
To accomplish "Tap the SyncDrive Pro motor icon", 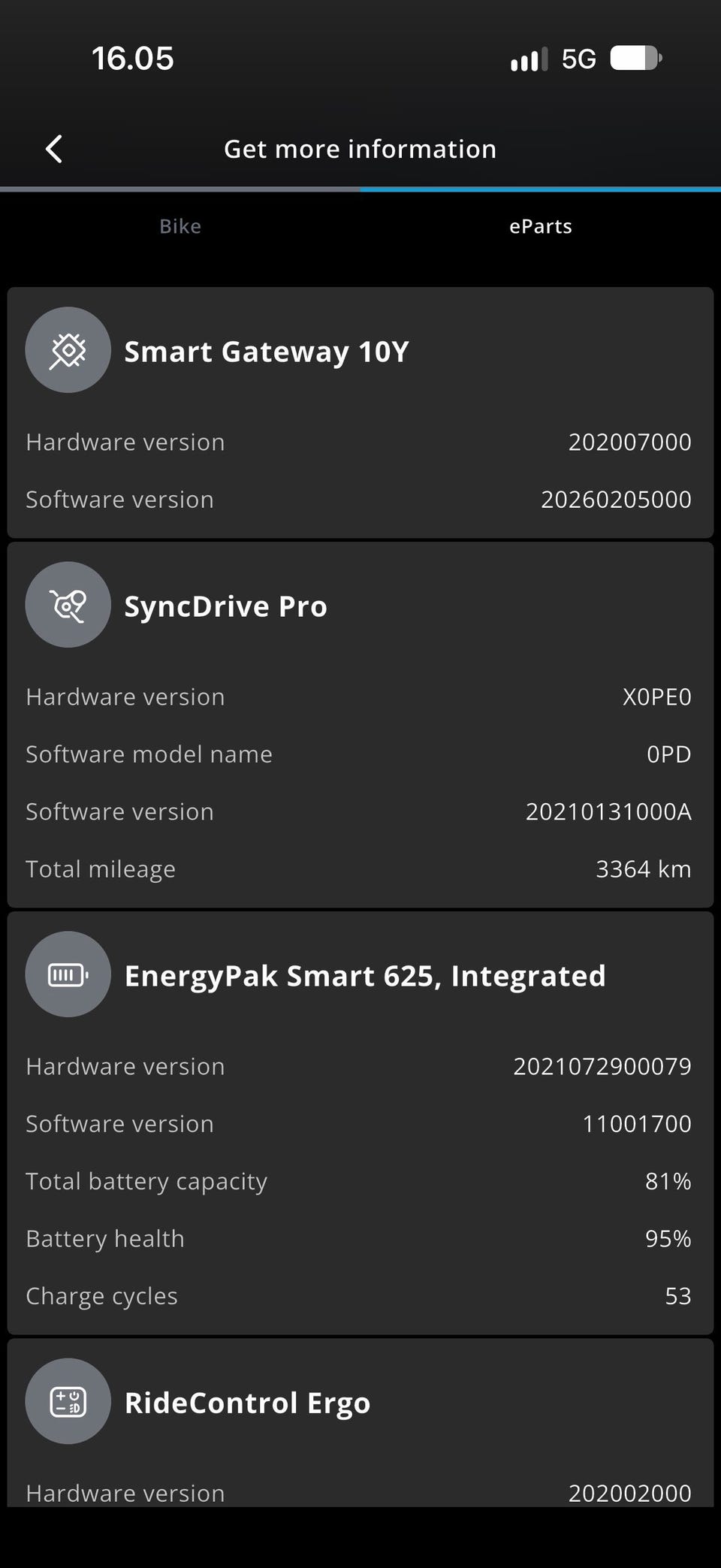I will (68, 605).
